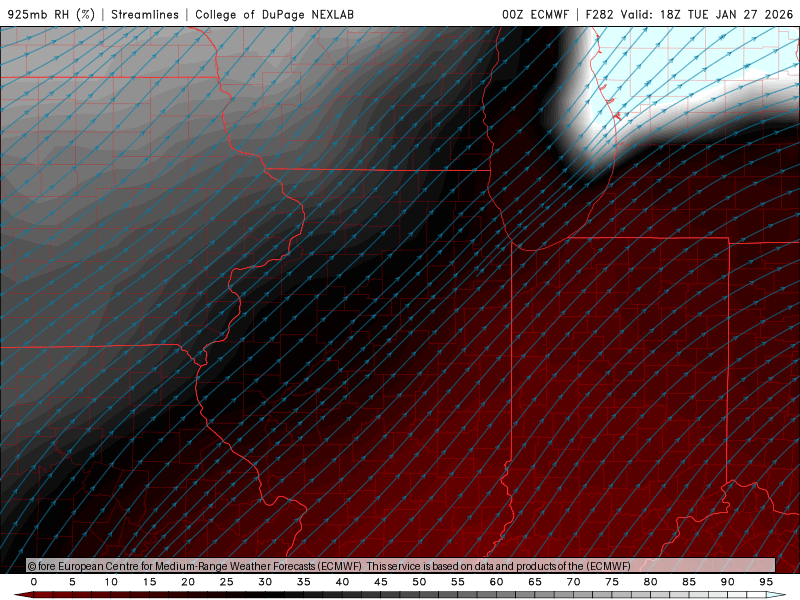
Task: Select colorbar label '60'
Action: point(496,582)
